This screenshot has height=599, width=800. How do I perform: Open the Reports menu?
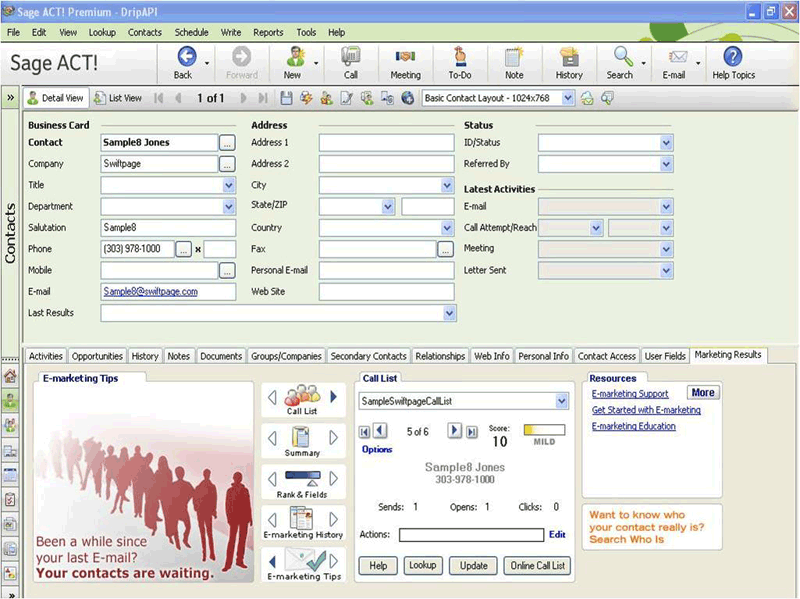[268, 32]
